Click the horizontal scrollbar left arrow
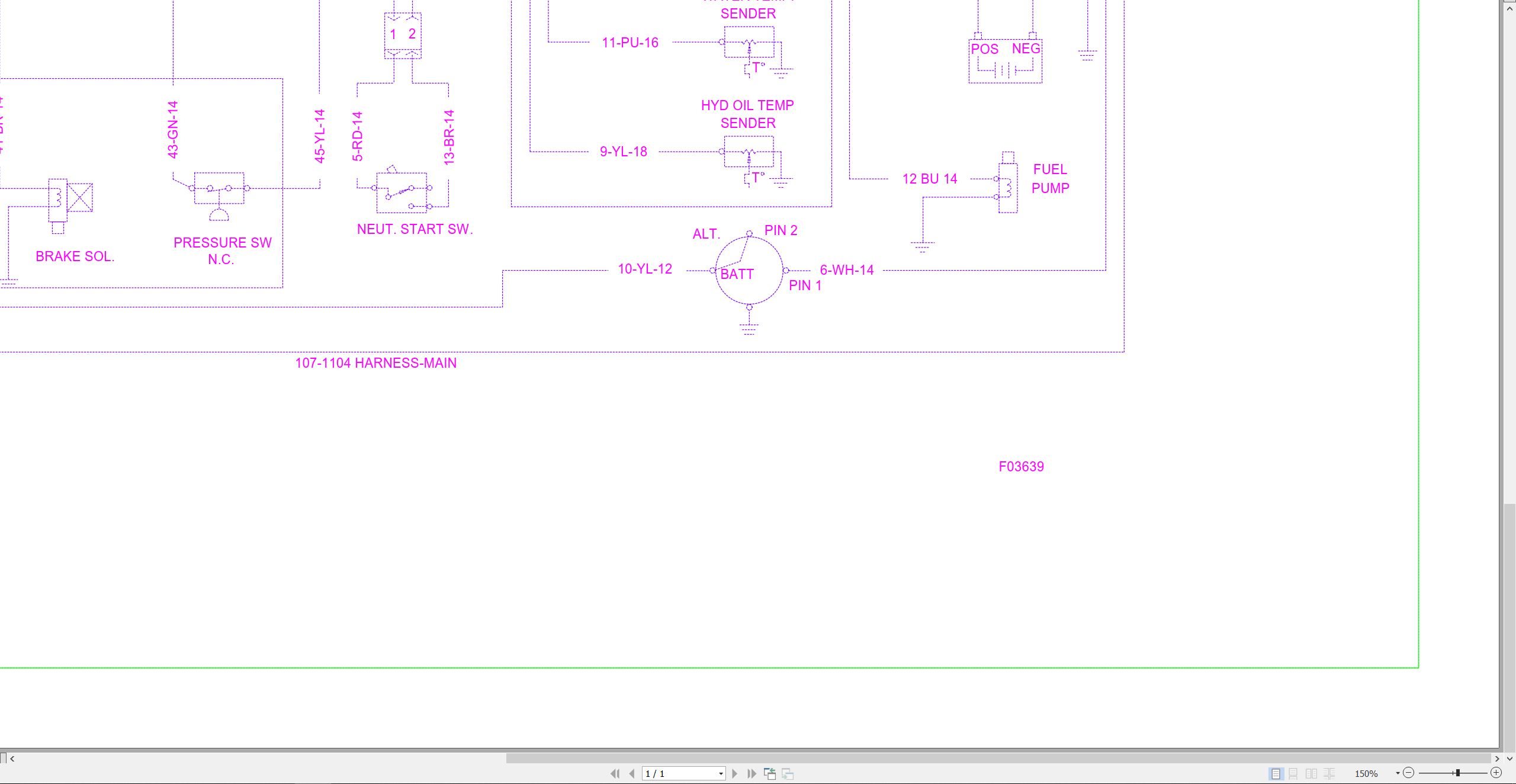1516x784 pixels. coord(12,758)
